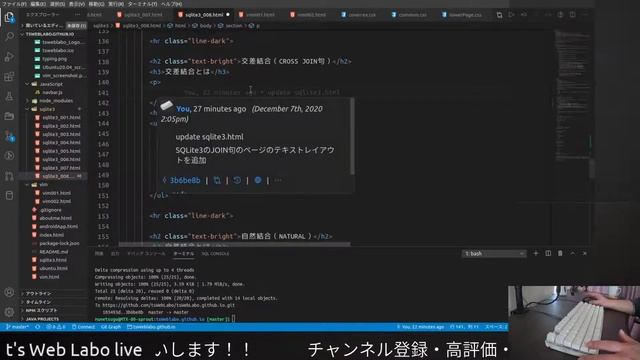Click the editor horizontal scrollbar
Image resolution: width=640 pixels, height=360 pixels.
(x=234, y=244)
